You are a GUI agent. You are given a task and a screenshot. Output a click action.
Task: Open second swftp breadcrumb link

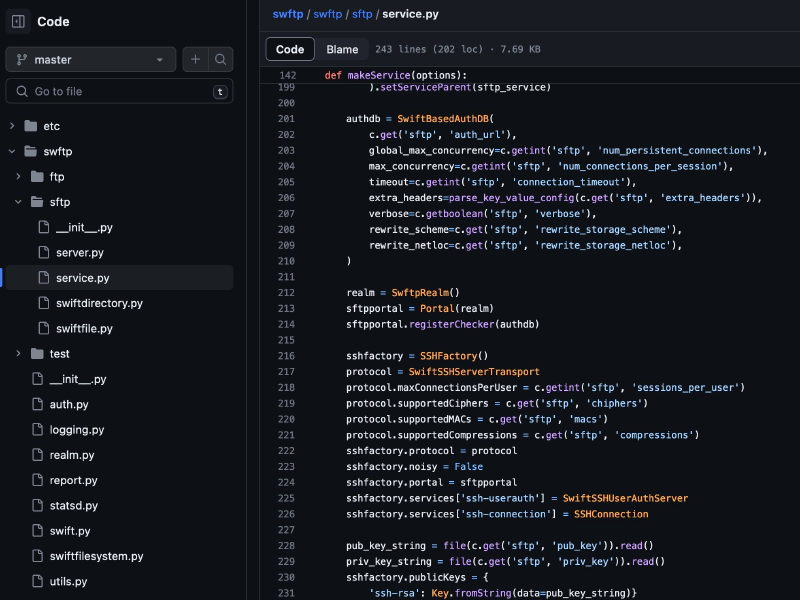[328, 14]
